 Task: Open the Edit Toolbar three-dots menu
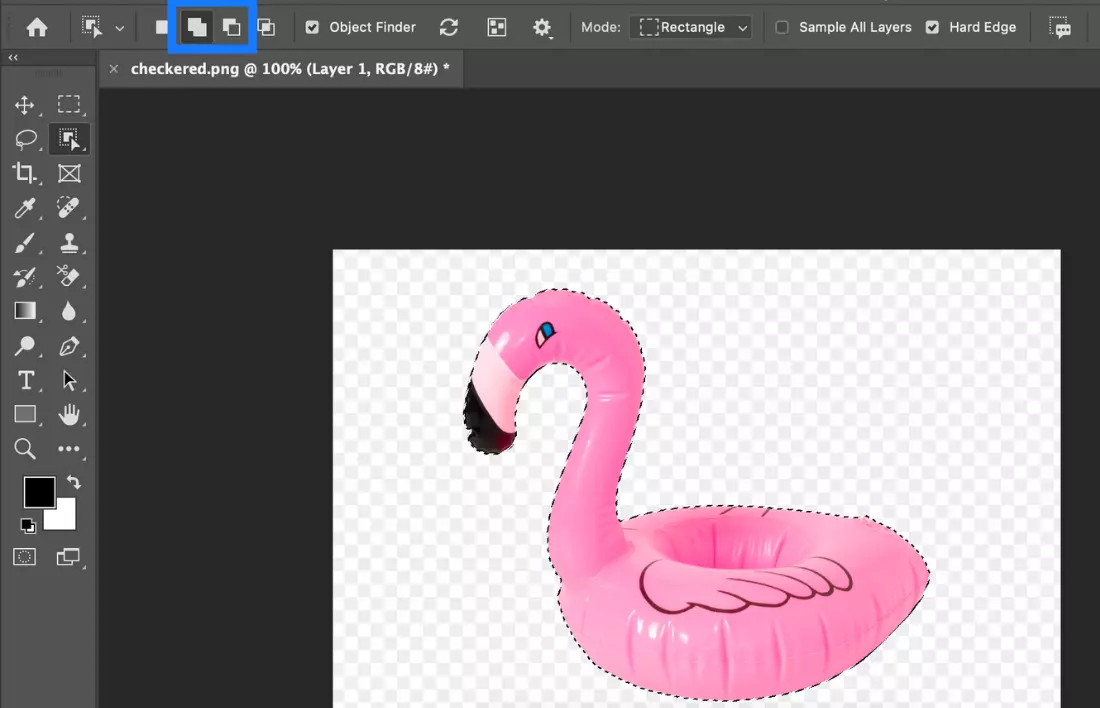coord(69,449)
